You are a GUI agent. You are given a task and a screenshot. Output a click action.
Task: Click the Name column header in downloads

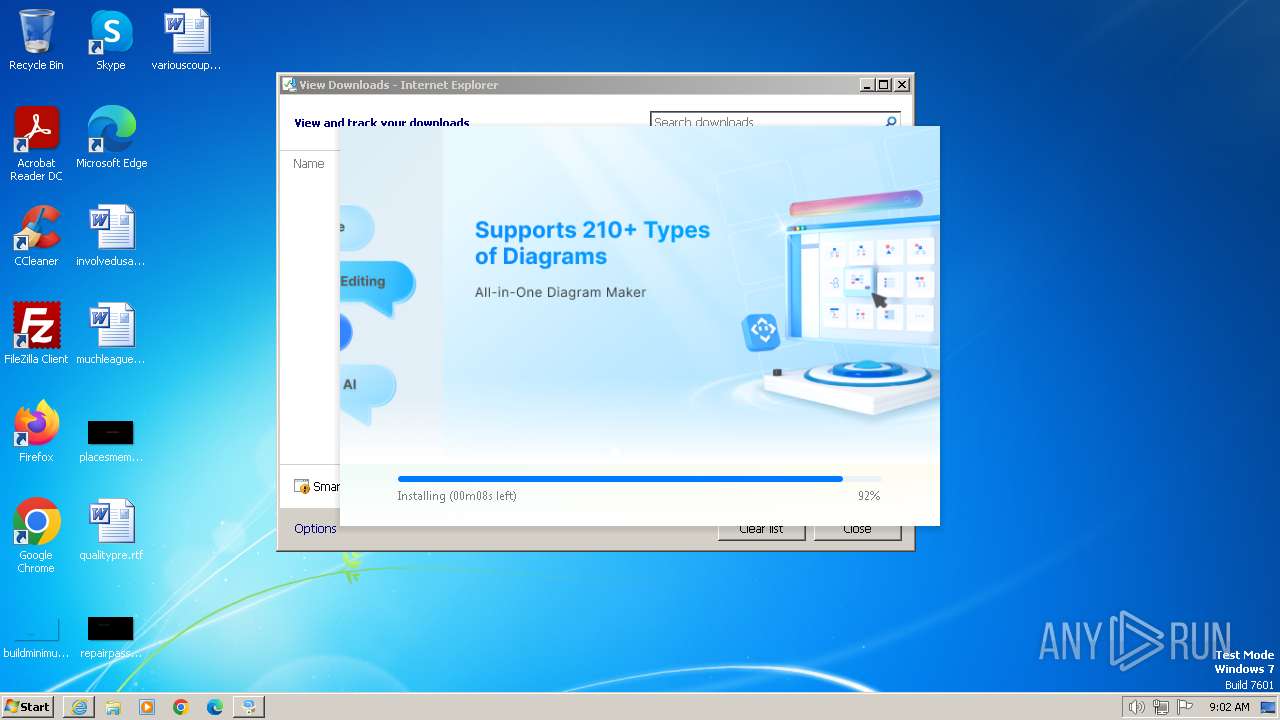(x=309, y=164)
